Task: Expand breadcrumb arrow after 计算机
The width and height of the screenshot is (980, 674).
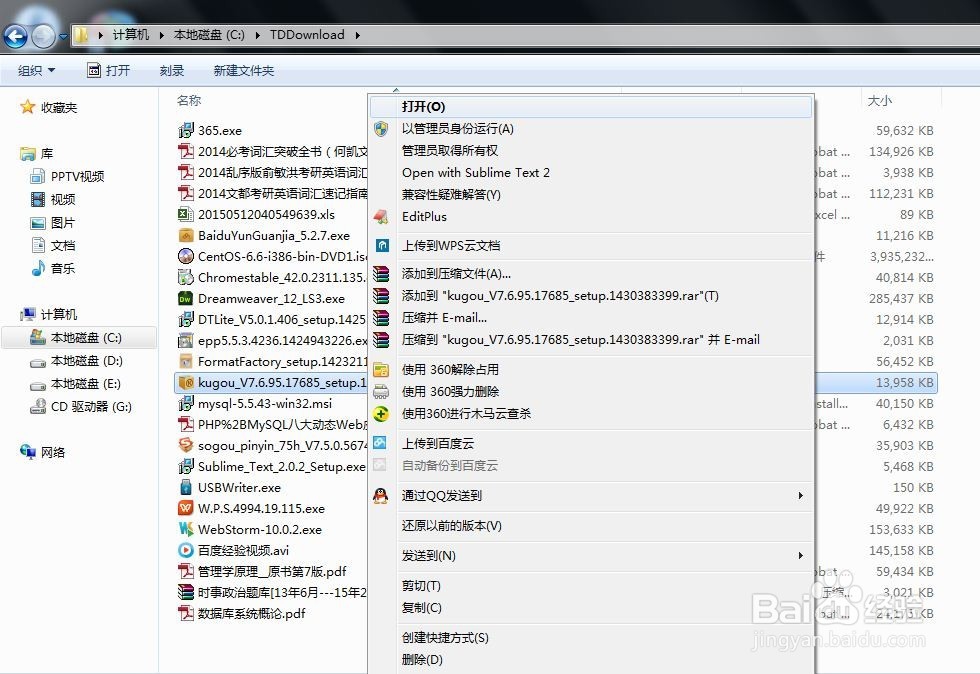Action: click(x=161, y=35)
